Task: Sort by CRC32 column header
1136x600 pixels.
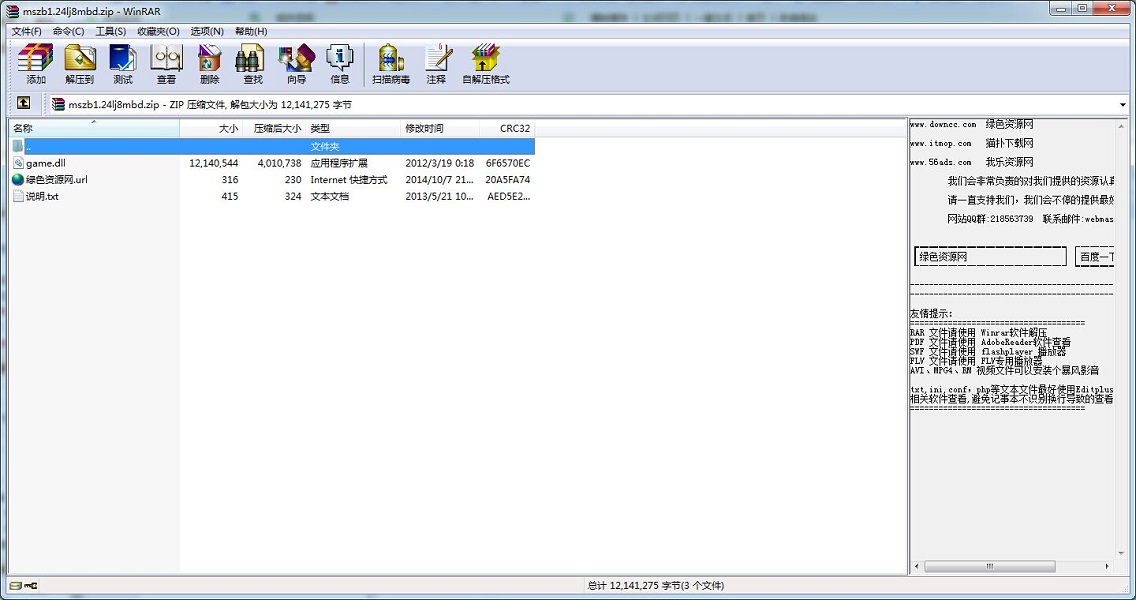Action: pos(507,128)
